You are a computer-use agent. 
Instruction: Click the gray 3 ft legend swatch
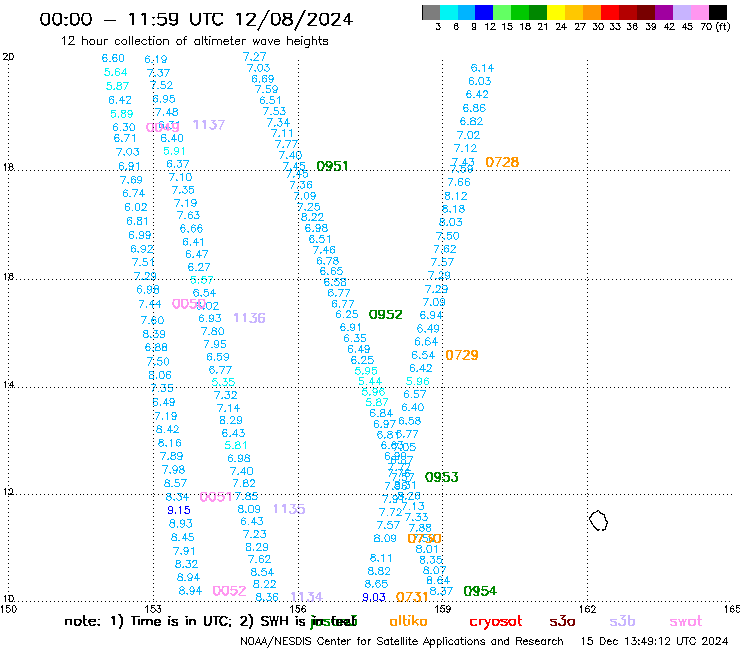(x=431, y=12)
